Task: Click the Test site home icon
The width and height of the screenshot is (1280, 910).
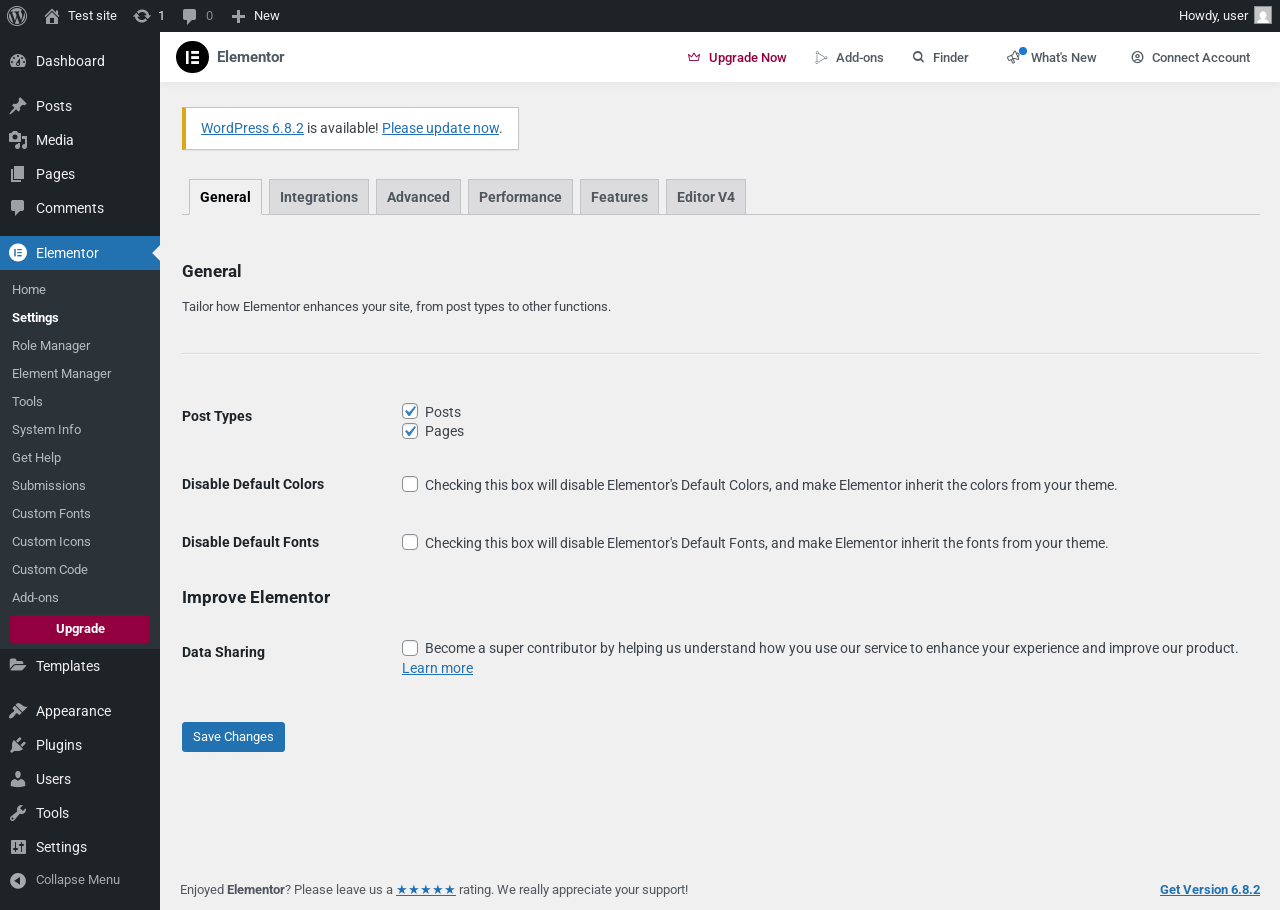Action: (x=52, y=16)
